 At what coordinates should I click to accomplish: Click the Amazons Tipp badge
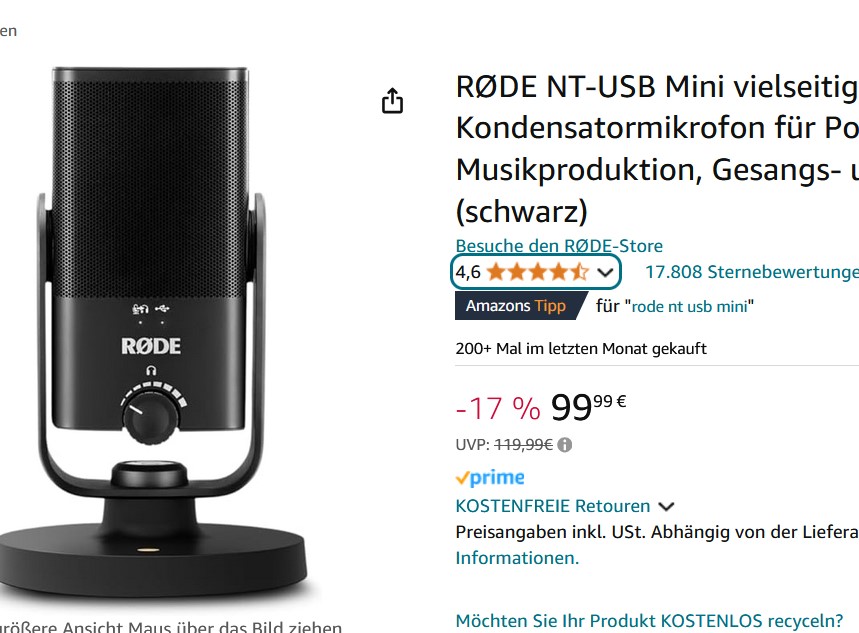point(516,306)
